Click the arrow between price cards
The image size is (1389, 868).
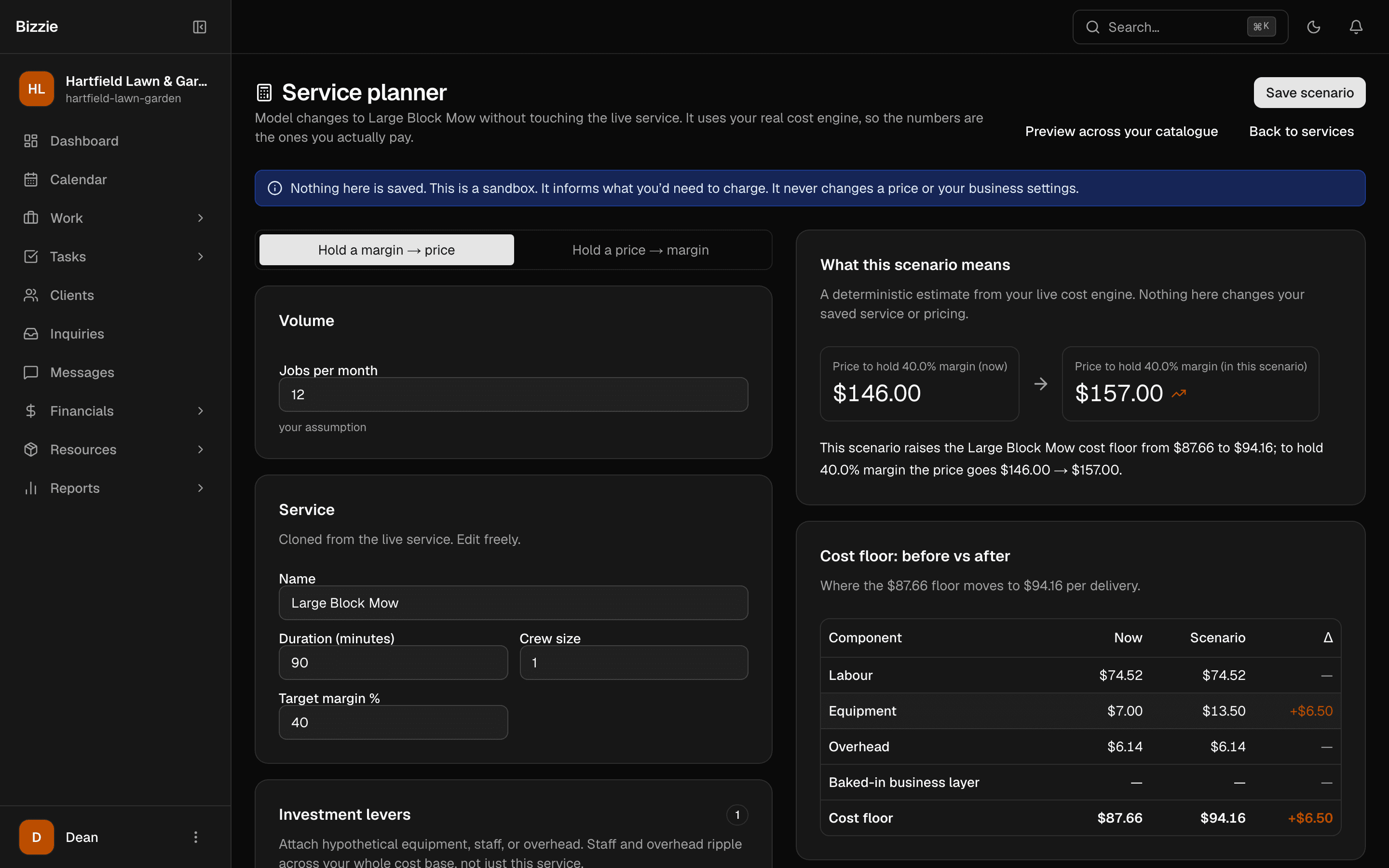tap(1041, 383)
